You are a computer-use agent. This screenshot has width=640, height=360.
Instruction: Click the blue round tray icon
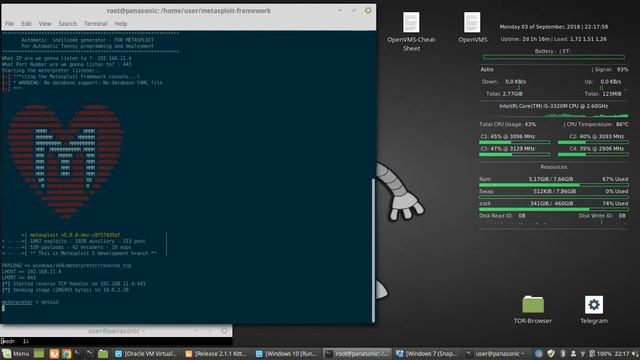pyautogui.click(x=538, y=353)
